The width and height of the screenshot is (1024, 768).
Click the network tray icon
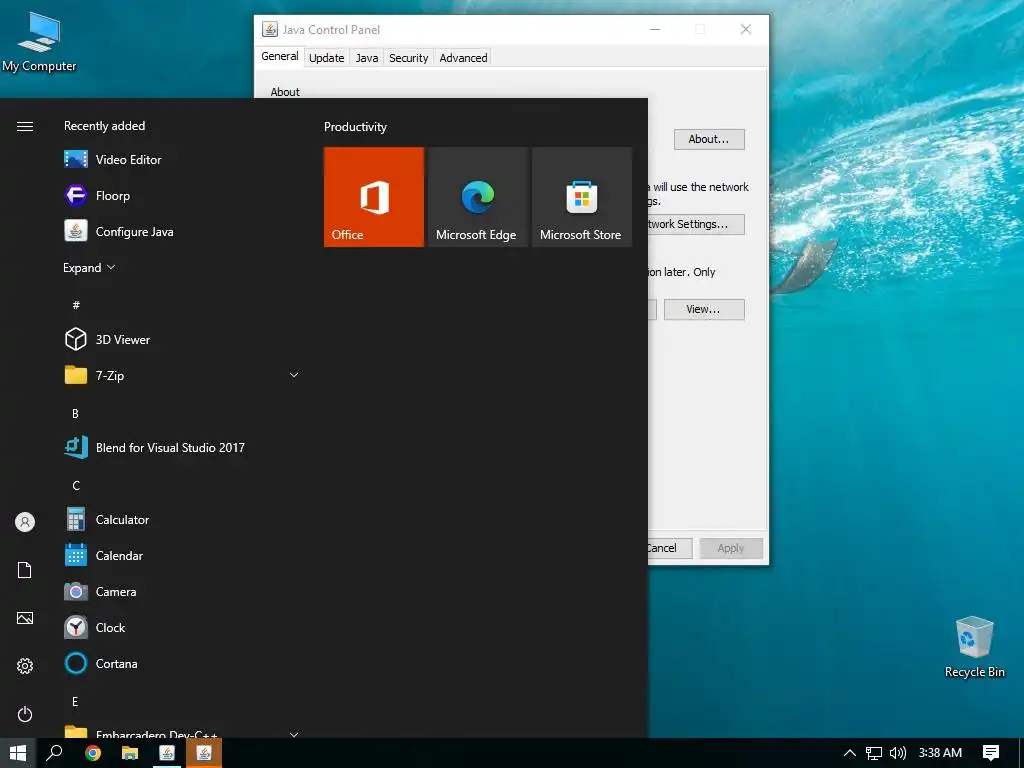[873, 753]
